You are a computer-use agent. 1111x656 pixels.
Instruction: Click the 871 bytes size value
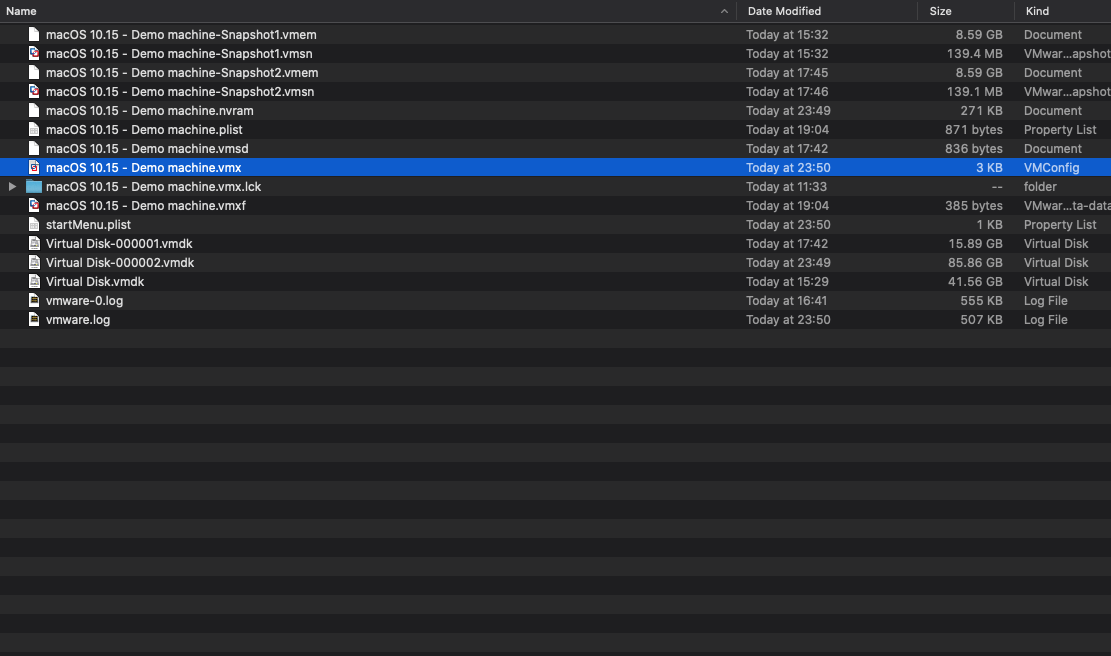(x=974, y=130)
